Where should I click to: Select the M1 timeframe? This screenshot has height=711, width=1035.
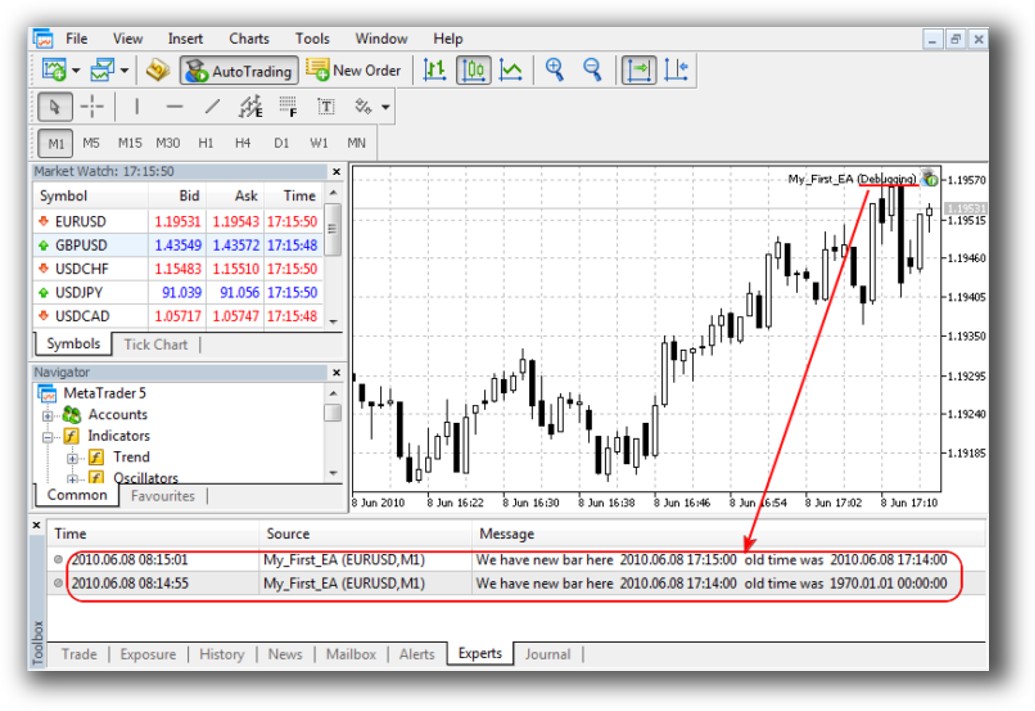tap(55, 143)
